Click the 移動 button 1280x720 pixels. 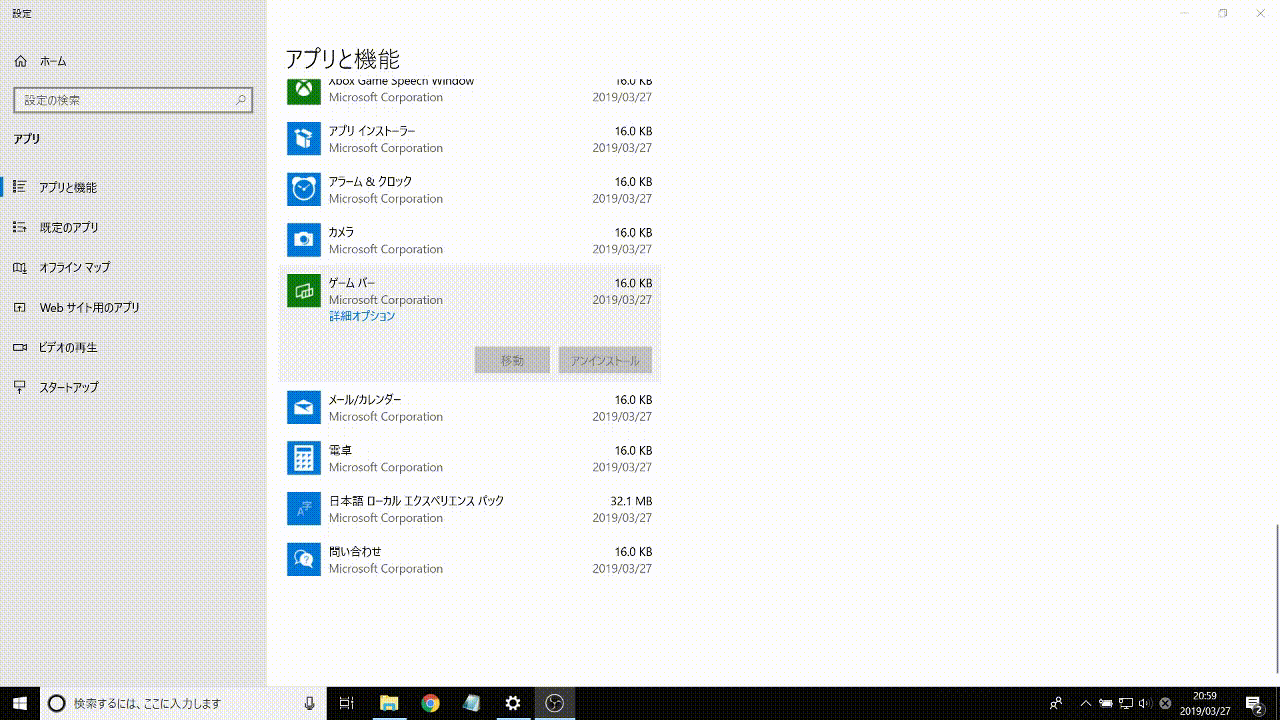click(x=512, y=360)
